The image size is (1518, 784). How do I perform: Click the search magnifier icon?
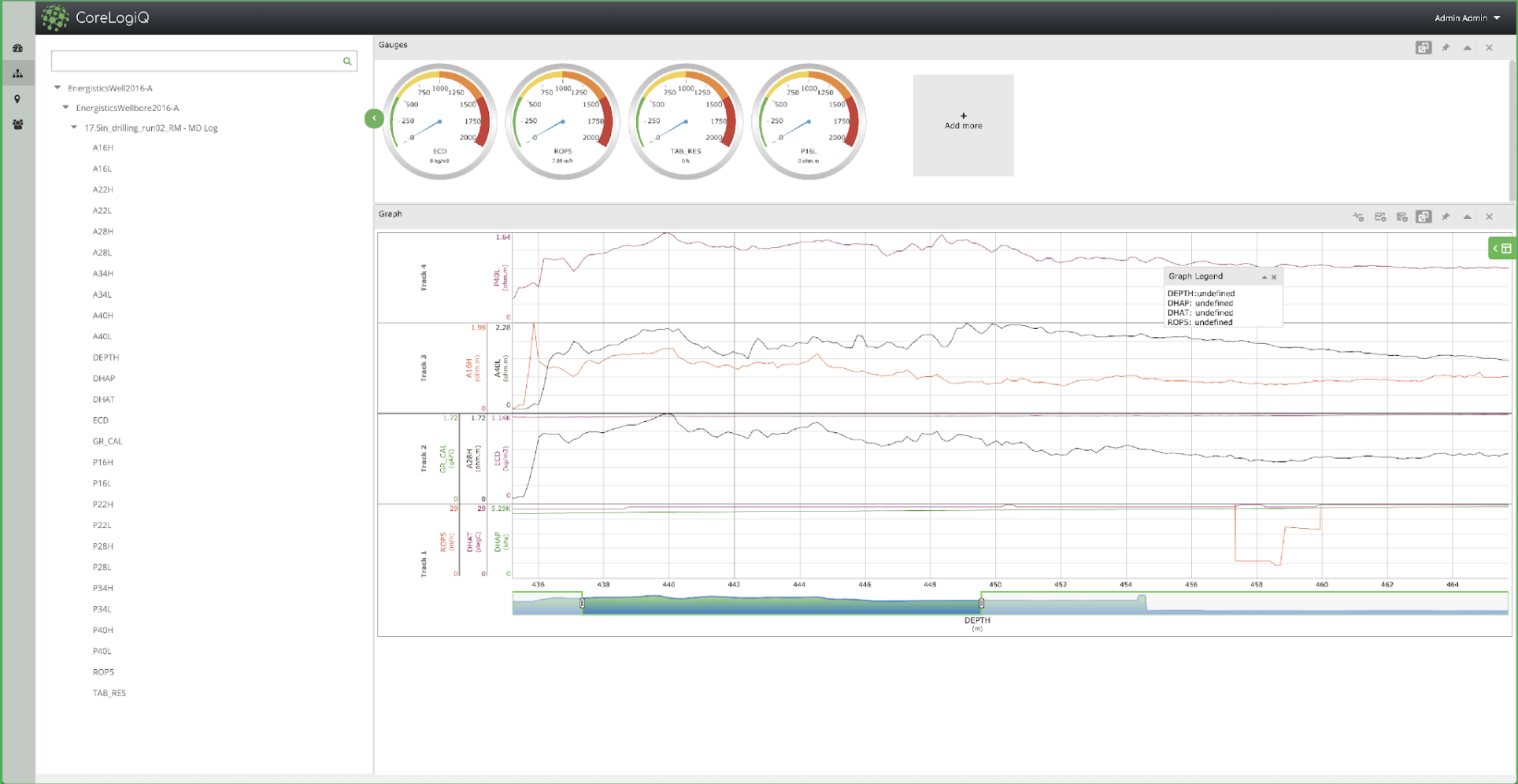tap(346, 61)
